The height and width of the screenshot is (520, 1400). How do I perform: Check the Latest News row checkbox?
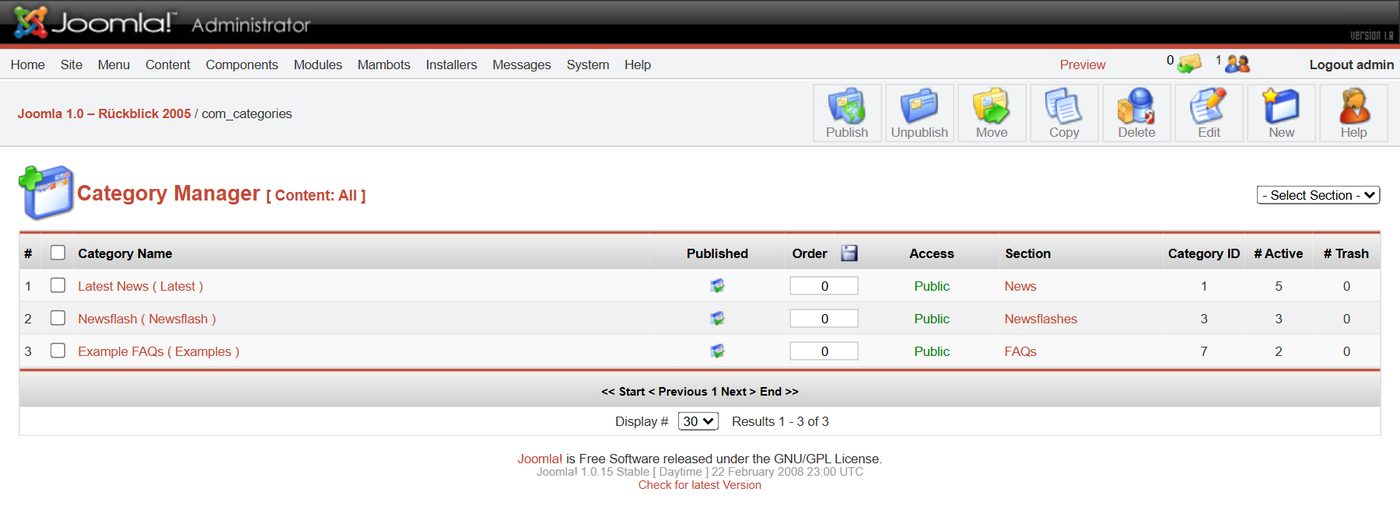tap(58, 285)
